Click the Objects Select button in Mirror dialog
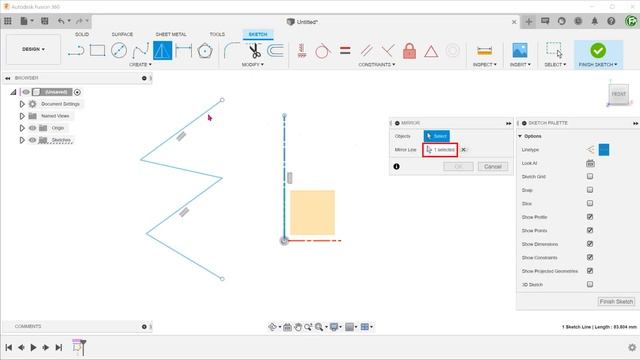 [x=436, y=136]
